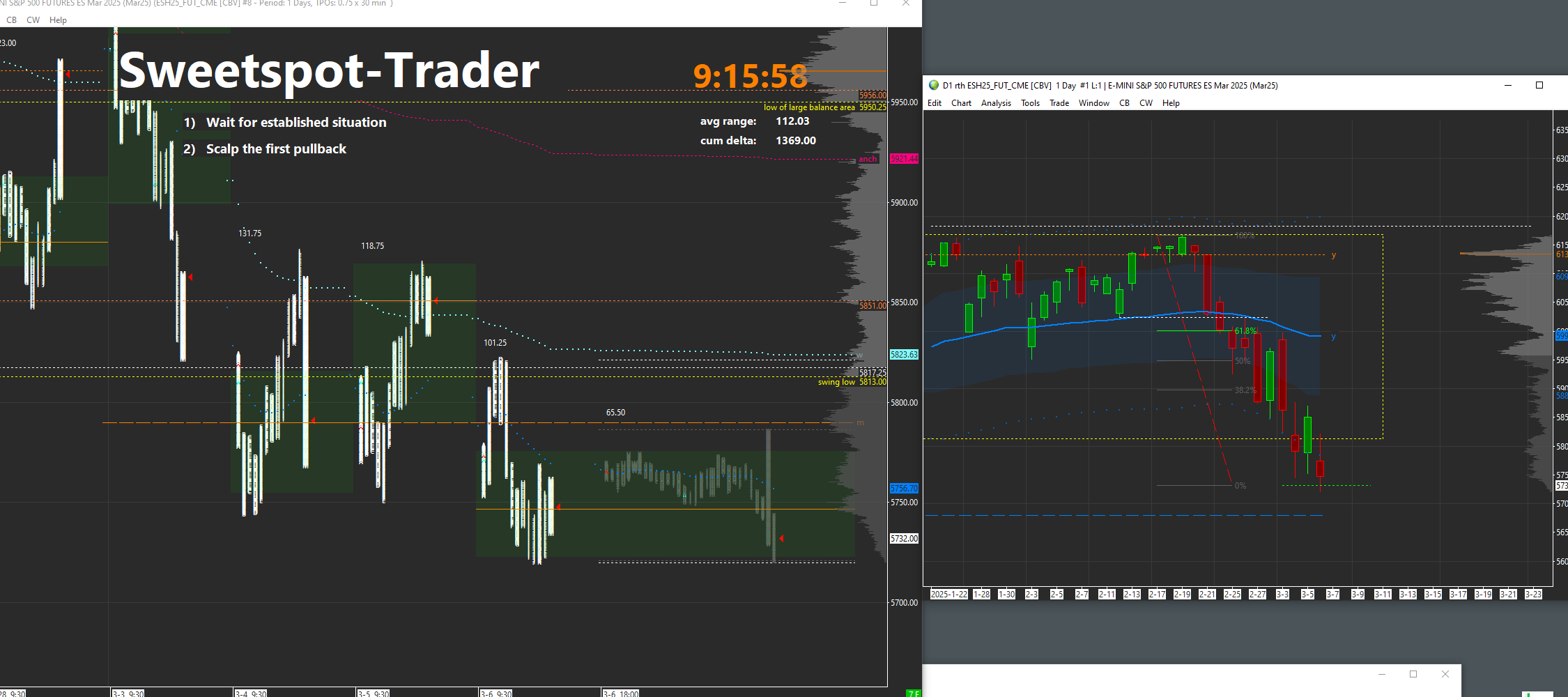Open the Window menu
The height and width of the screenshot is (697, 1568).
click(1094, 103)
